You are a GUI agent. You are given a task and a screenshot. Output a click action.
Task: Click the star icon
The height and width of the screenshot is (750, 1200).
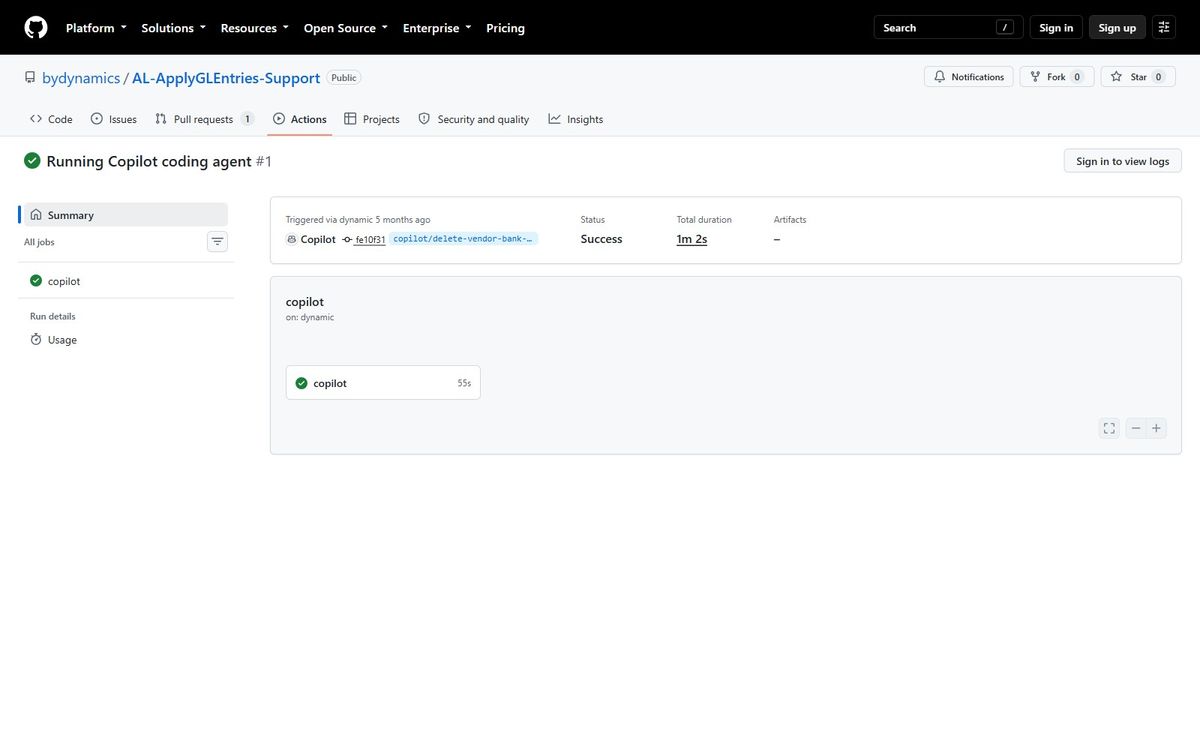[1116, 77]
